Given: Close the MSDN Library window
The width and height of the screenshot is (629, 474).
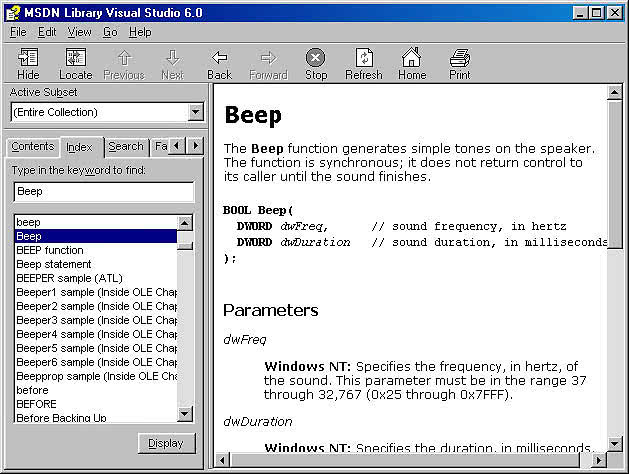Looking at the screenshot, I should [615, 13].
